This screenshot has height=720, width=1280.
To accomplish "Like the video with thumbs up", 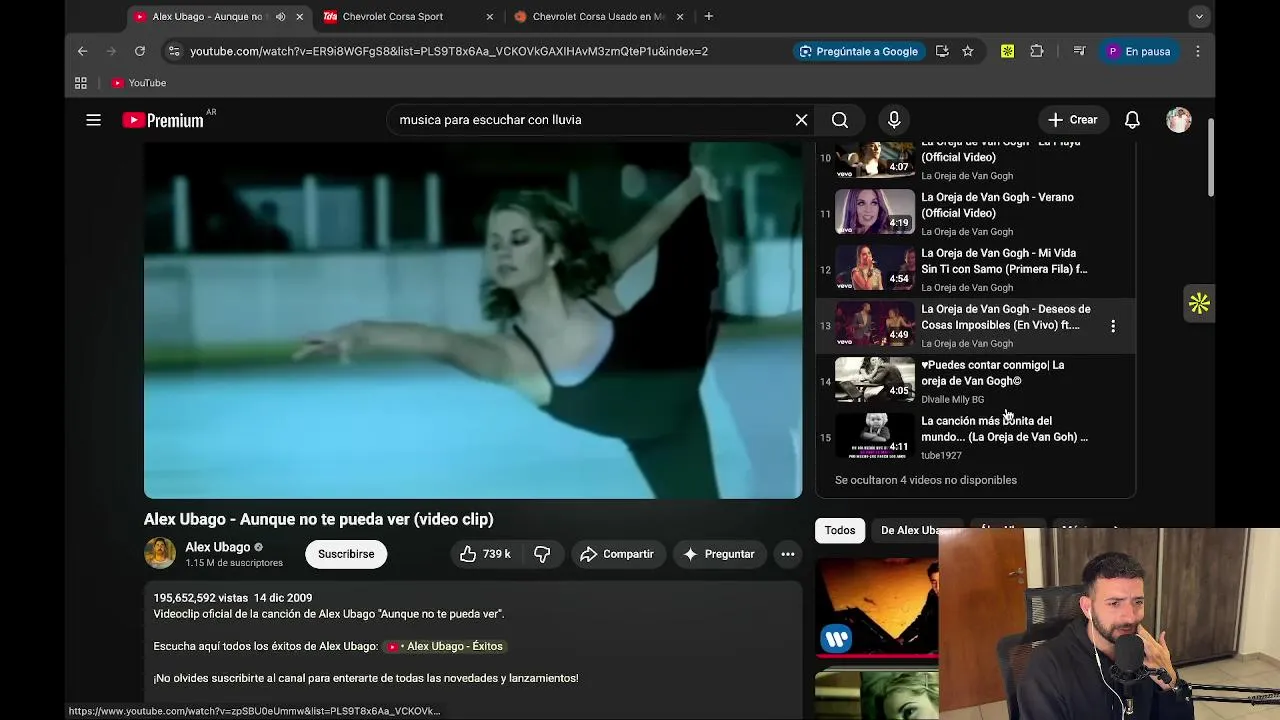I will (x=486, y=554).
